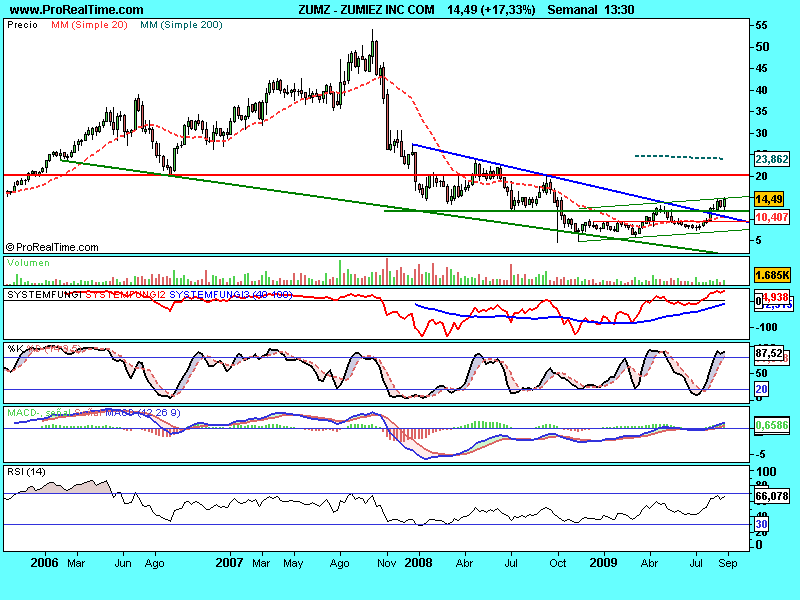This screenshot has width=800, height=600.
Task: Select the RSI (14) panel label
Action: coord(26,472)
